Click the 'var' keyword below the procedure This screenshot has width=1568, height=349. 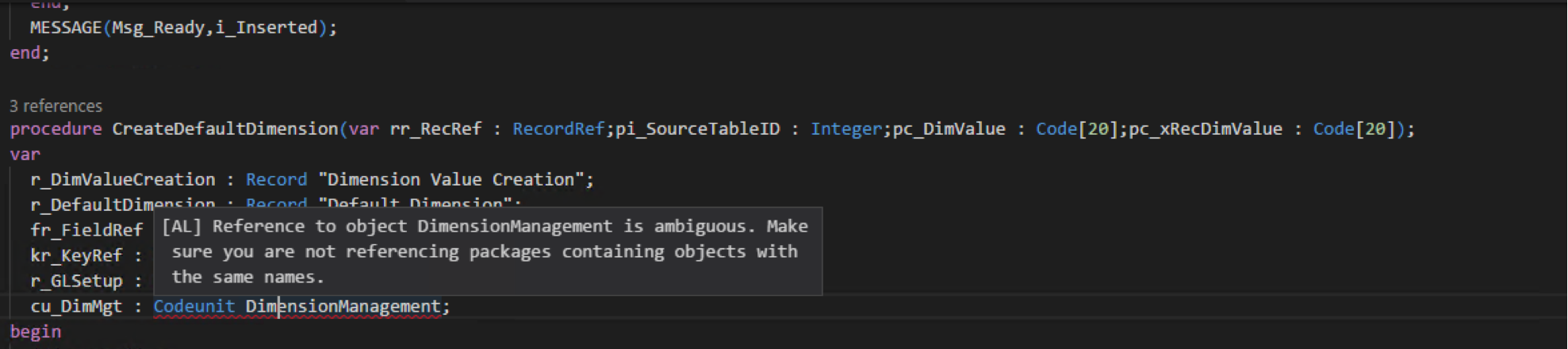pyautogui.click(x=25, y=155)
